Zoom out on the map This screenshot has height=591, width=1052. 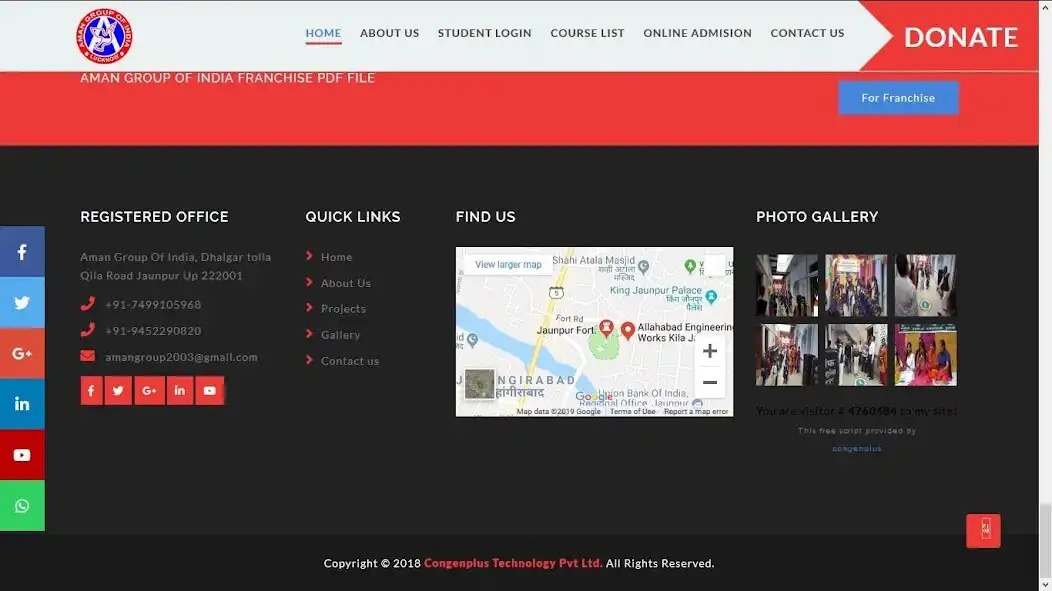pyautogui.click(x=709, y=382)
